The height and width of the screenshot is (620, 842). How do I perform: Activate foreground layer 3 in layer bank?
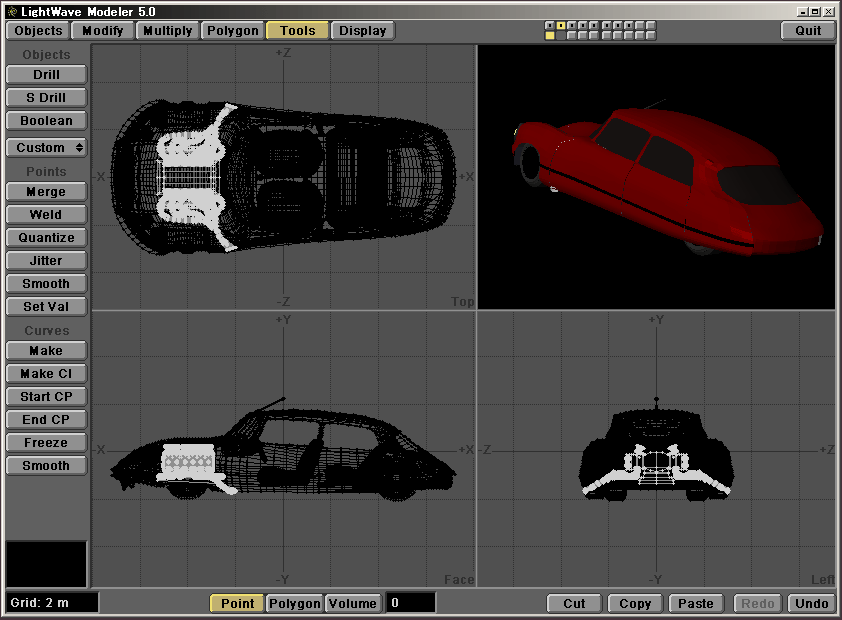click(572, 25)
